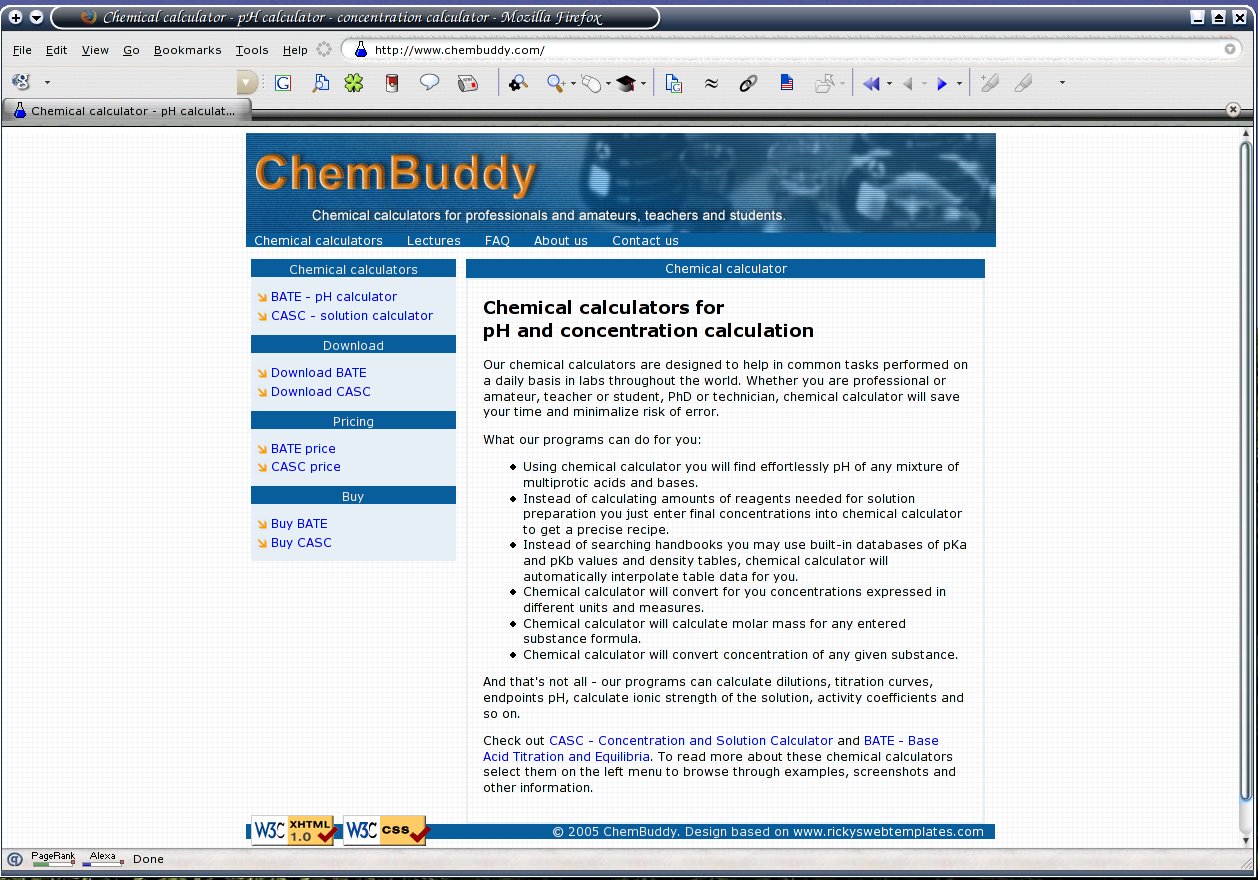Click the newspaper toolbar icon
The image size is (1258, 880).
point(467,83)
